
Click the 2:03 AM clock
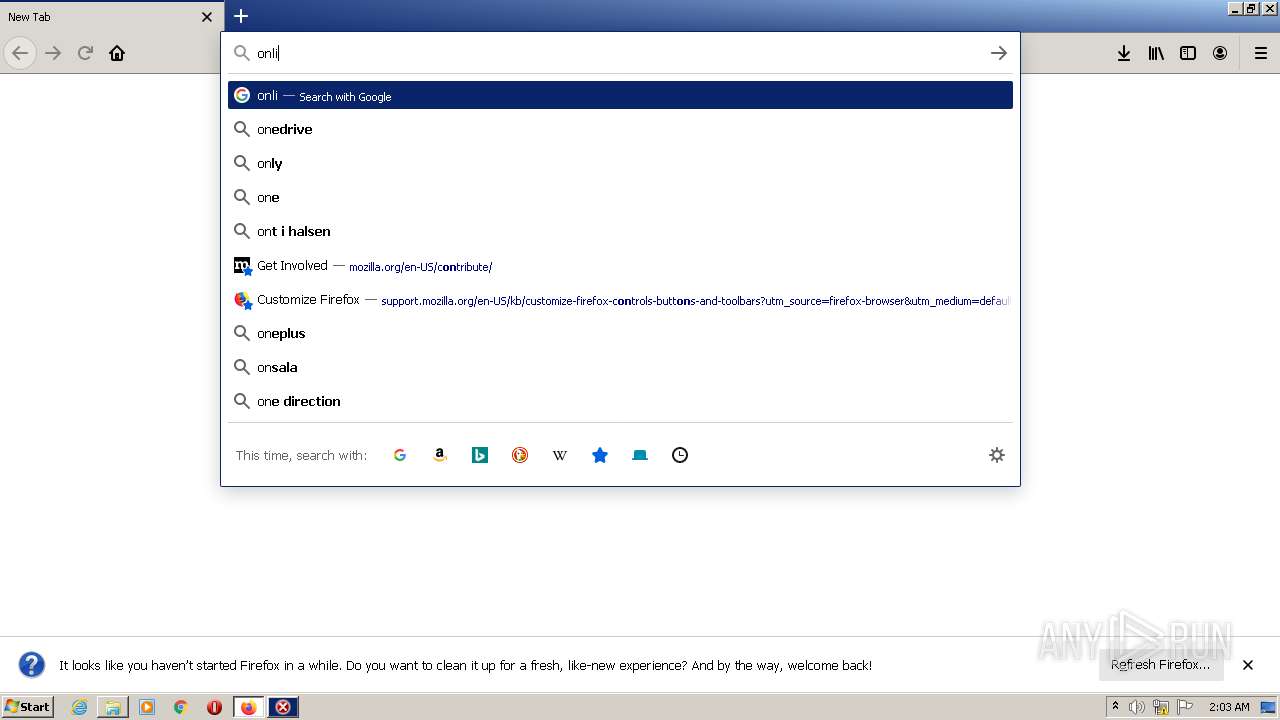[x=1229, y=707]
